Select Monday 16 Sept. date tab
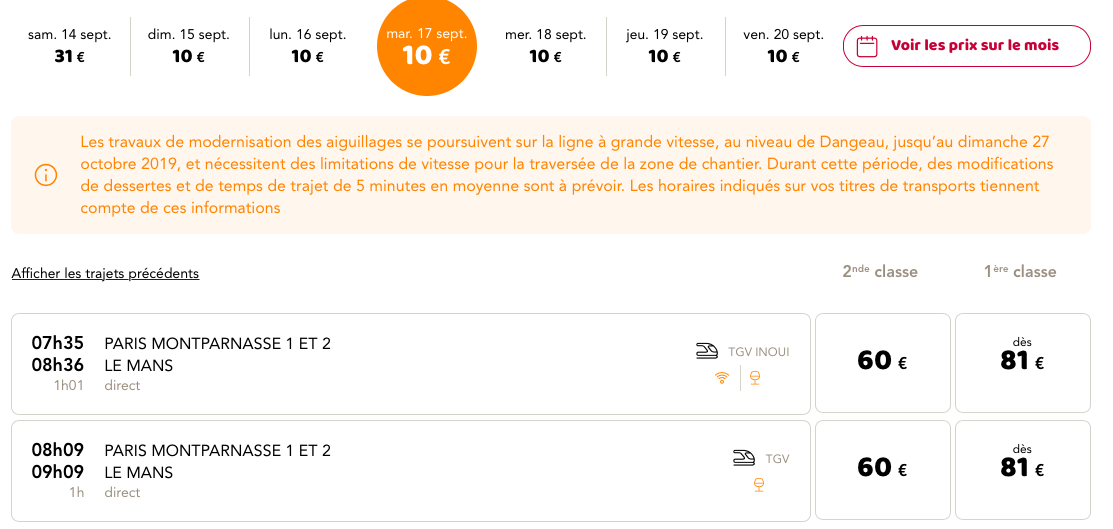 (307, 45)
